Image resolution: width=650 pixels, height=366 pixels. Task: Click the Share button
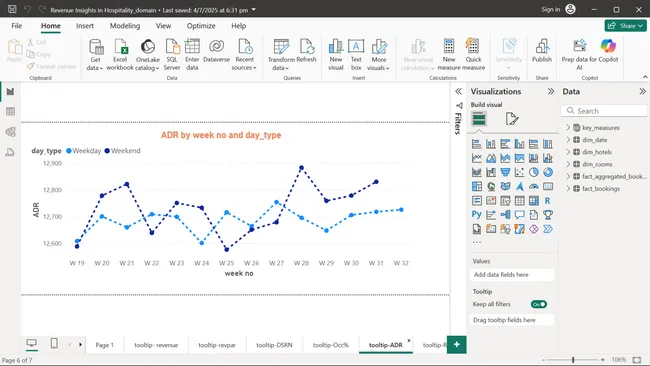tap(626, 26)
